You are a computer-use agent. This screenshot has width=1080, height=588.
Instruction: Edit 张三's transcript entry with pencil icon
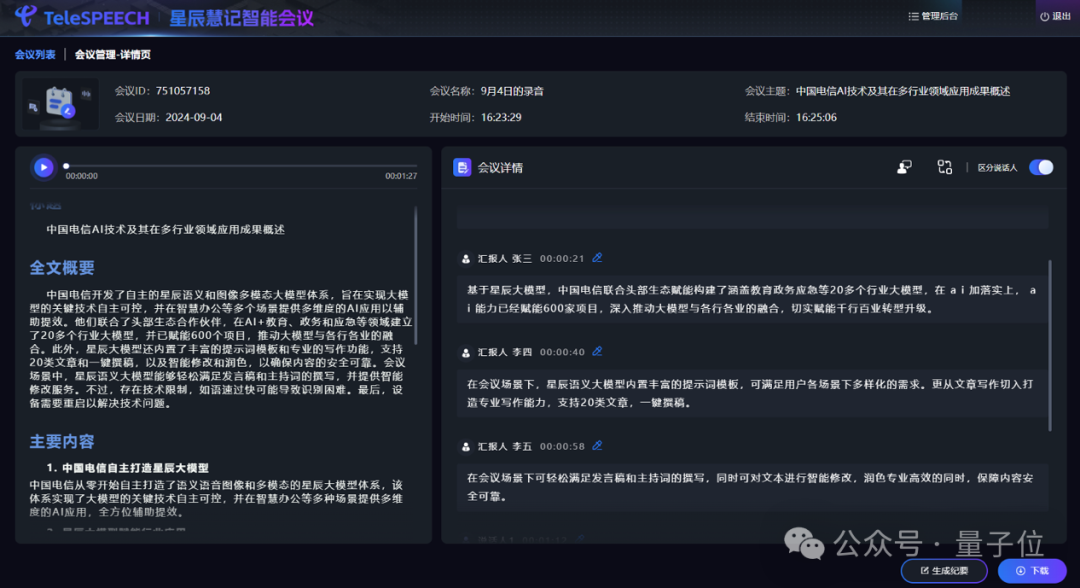click(597, 258)
